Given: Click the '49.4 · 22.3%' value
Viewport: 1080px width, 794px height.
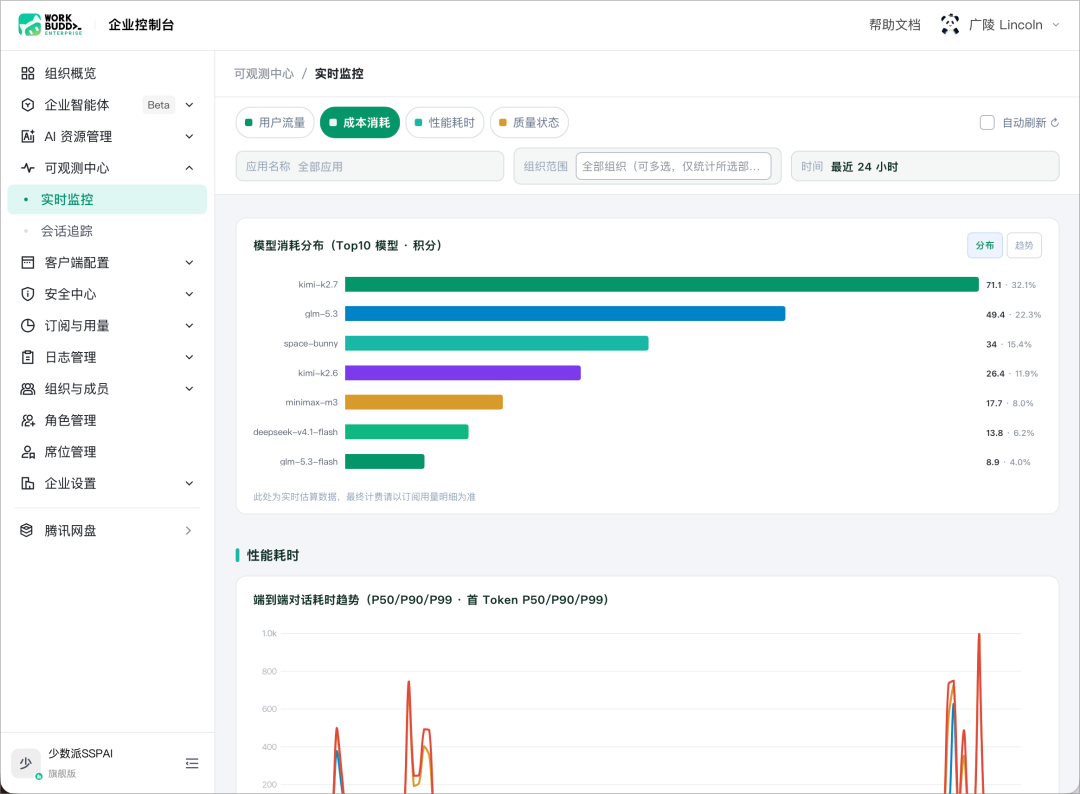Looking at the screenshot, I should 1013,315.
